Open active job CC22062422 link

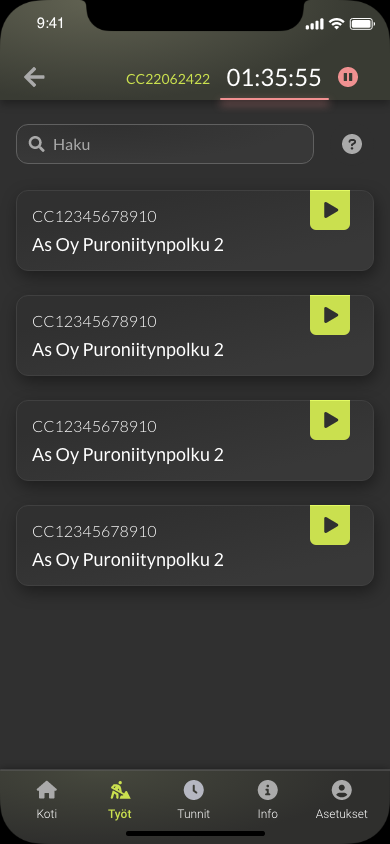[168, 79]
